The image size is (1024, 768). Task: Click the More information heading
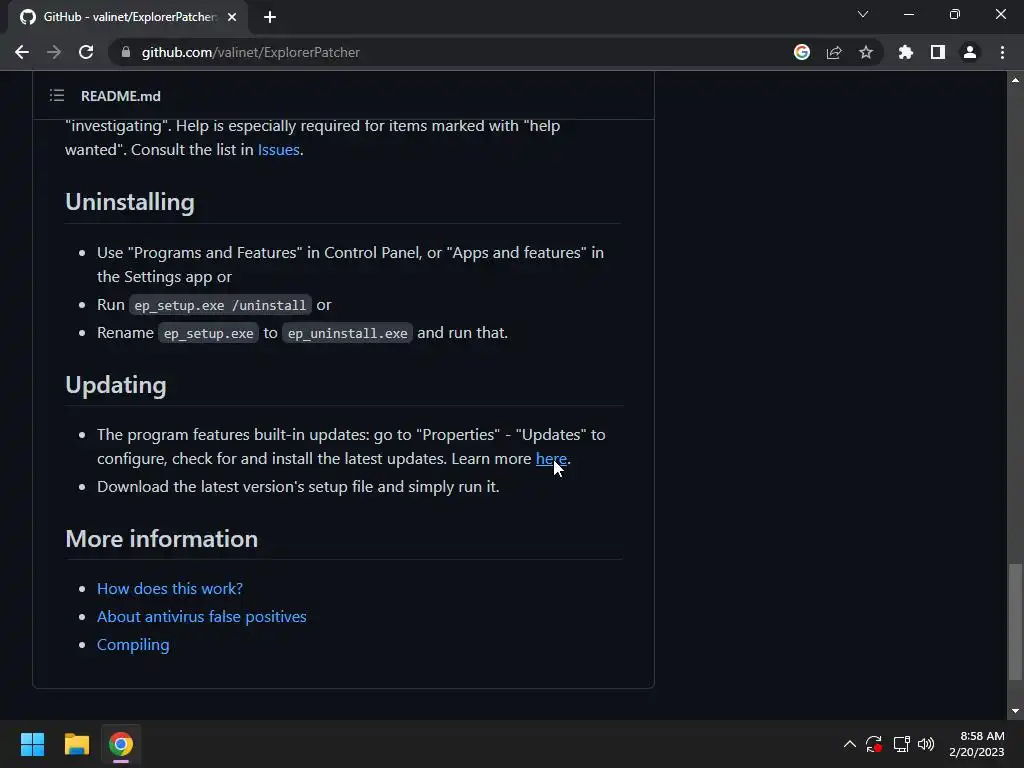point(161,539)
